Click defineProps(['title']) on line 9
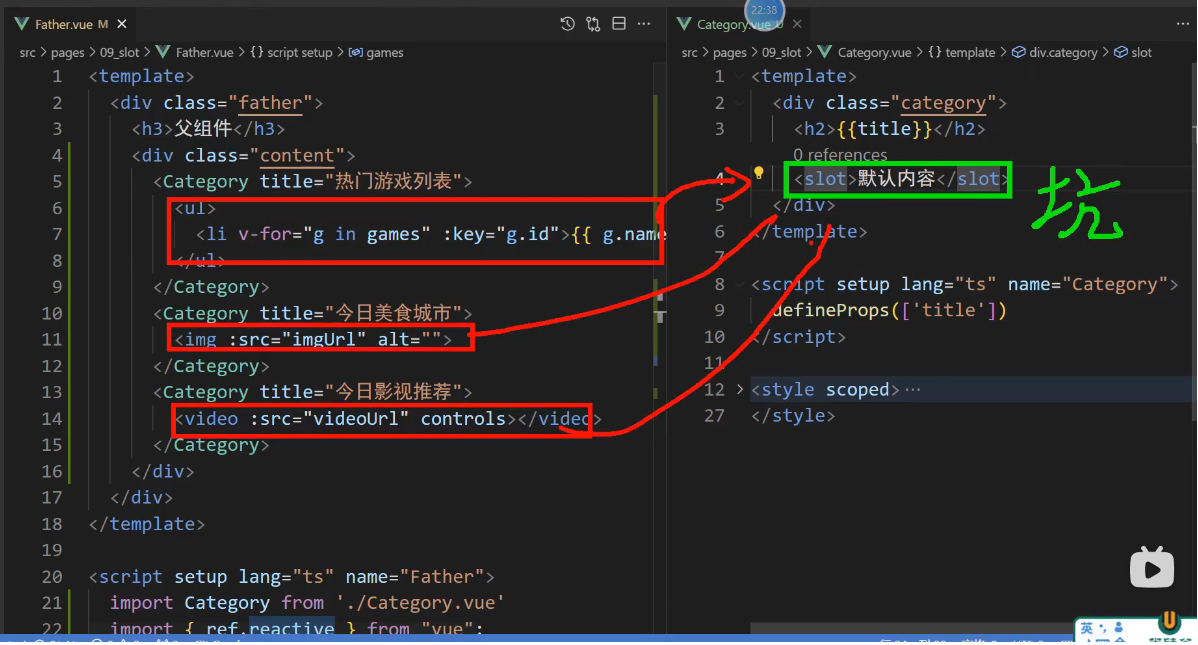The image size is (1198, 645). [889, 310]
